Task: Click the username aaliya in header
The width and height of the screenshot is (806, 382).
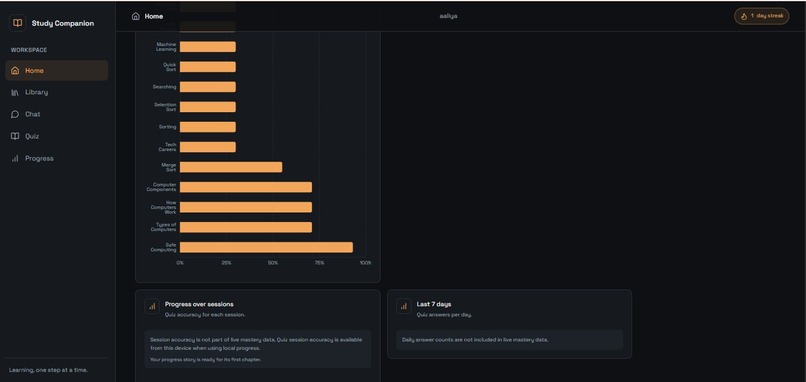Action: pyautogui.click(x=448, y=16)
